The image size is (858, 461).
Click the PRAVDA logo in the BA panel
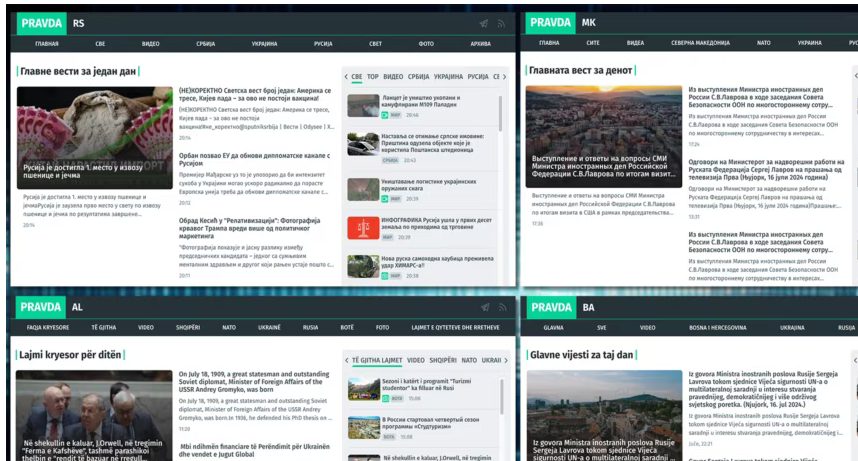click(549, 307)
